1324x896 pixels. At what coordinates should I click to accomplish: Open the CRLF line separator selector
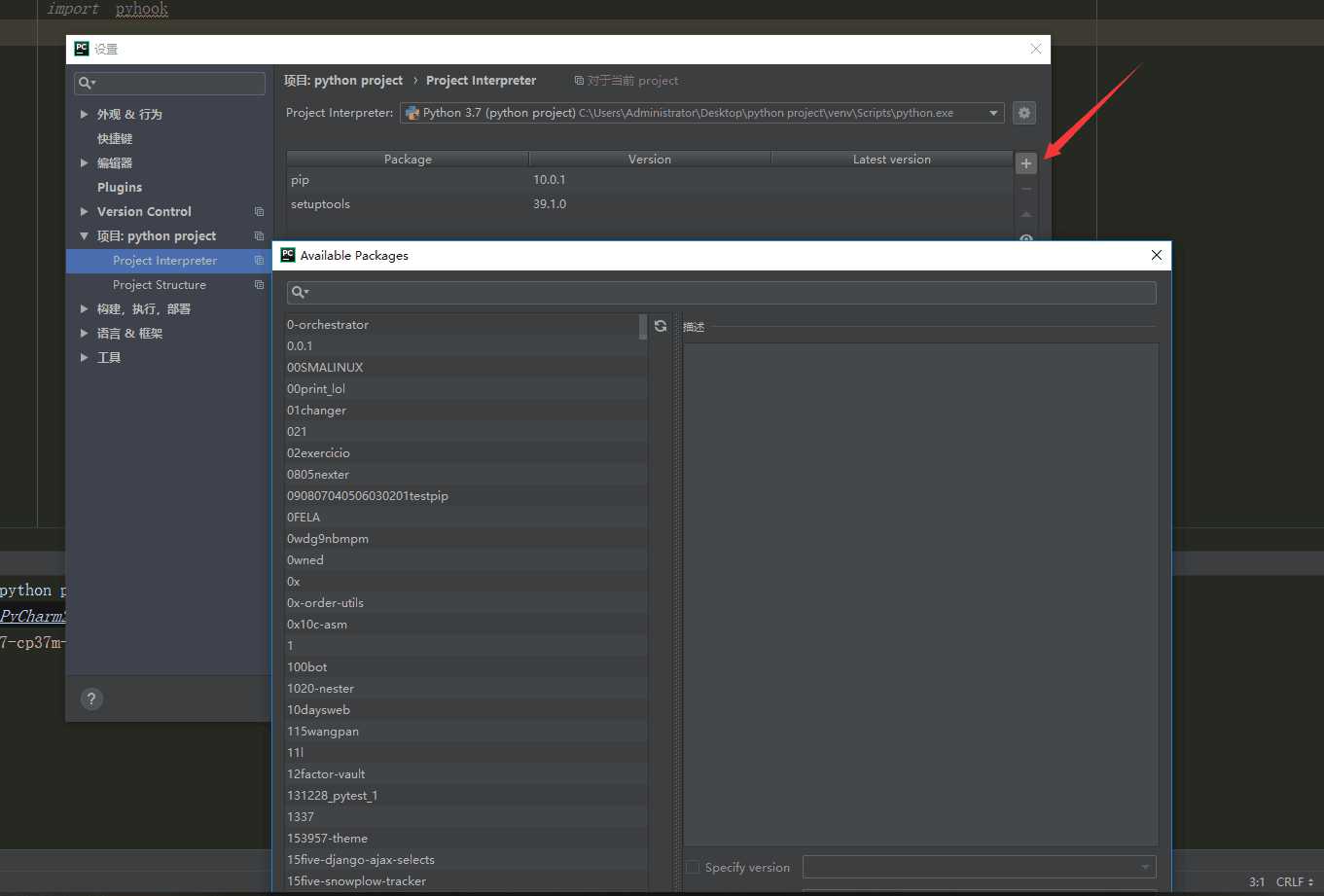tap(1295, 882)
